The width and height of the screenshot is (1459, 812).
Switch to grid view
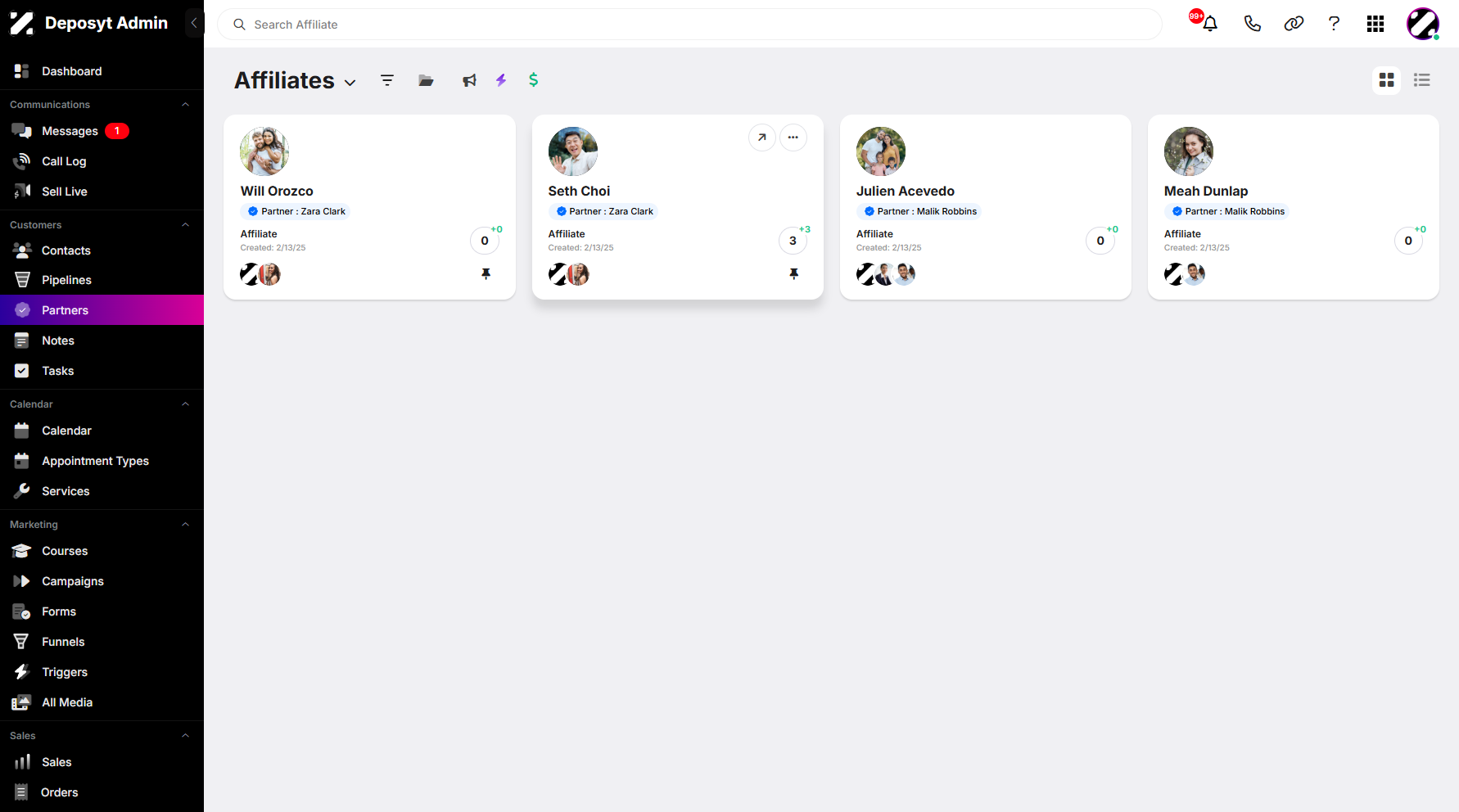[x=1387, y=80]
